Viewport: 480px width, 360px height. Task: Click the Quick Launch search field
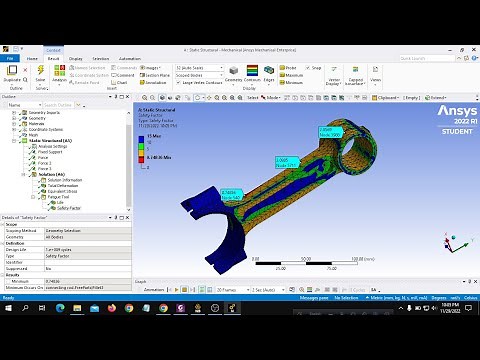(x=427, y=58)
